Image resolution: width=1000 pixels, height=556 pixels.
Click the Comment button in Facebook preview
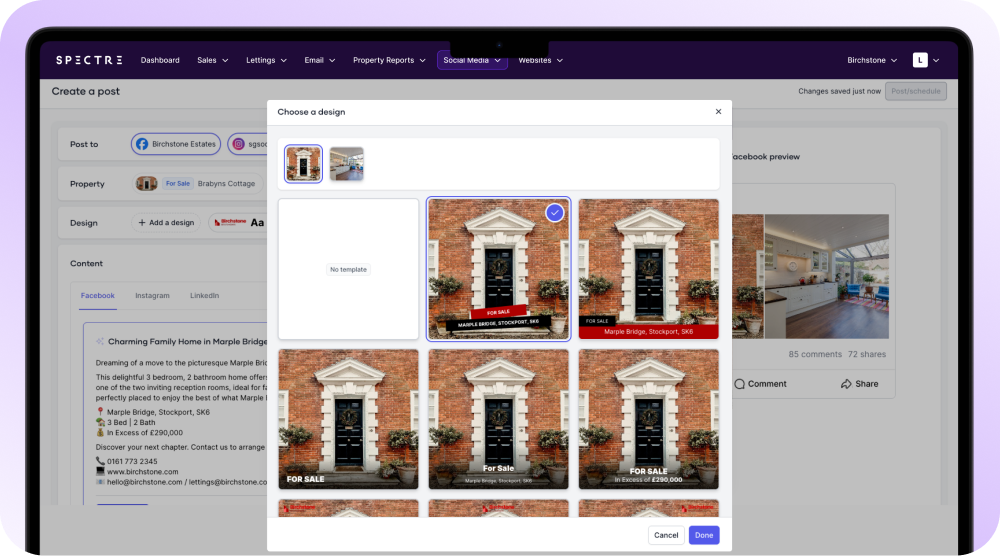[760, 384]
